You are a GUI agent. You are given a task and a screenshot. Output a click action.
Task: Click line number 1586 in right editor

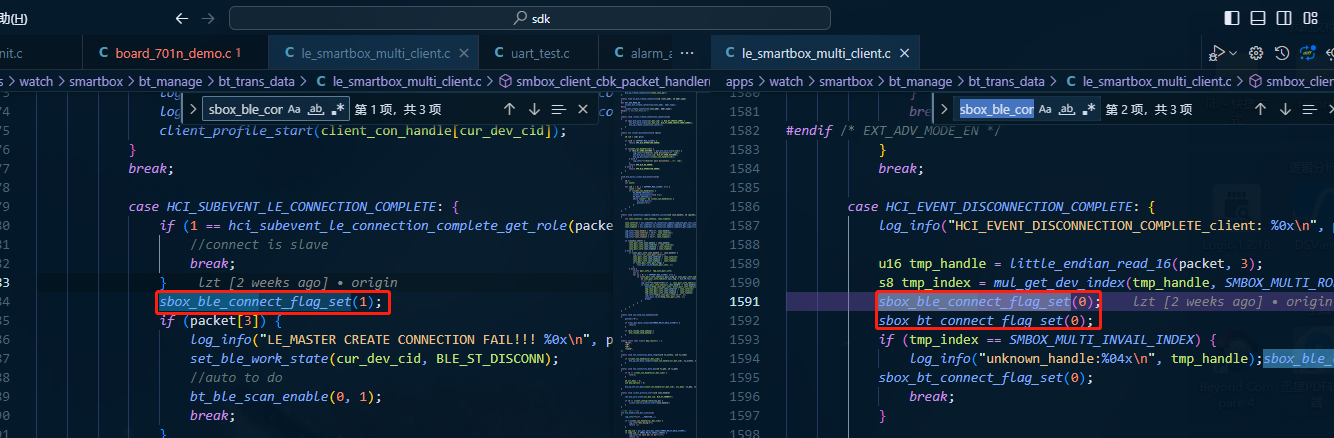pyautogui.click(x=744, y=207)
